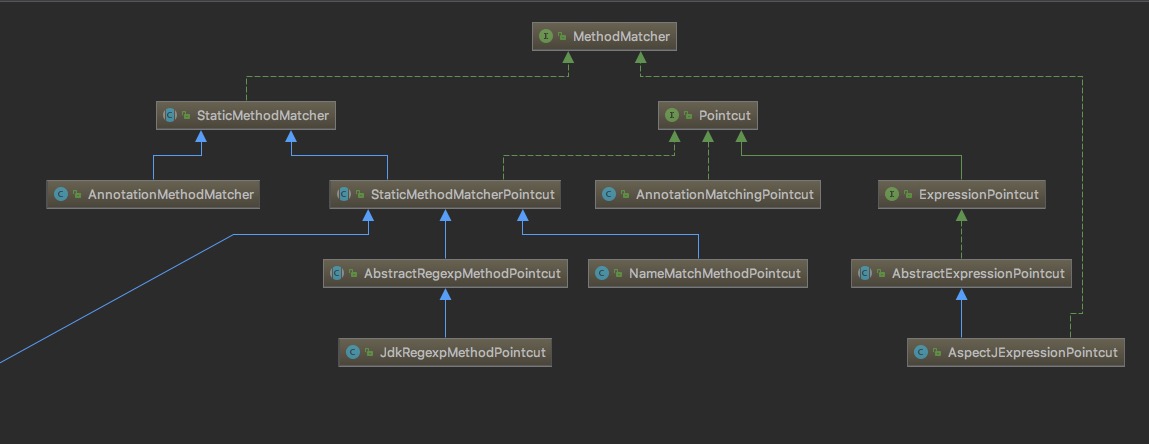
Task: Click the class icon on JdkRegexpMethodPointcut
Action: click(353, 352)
